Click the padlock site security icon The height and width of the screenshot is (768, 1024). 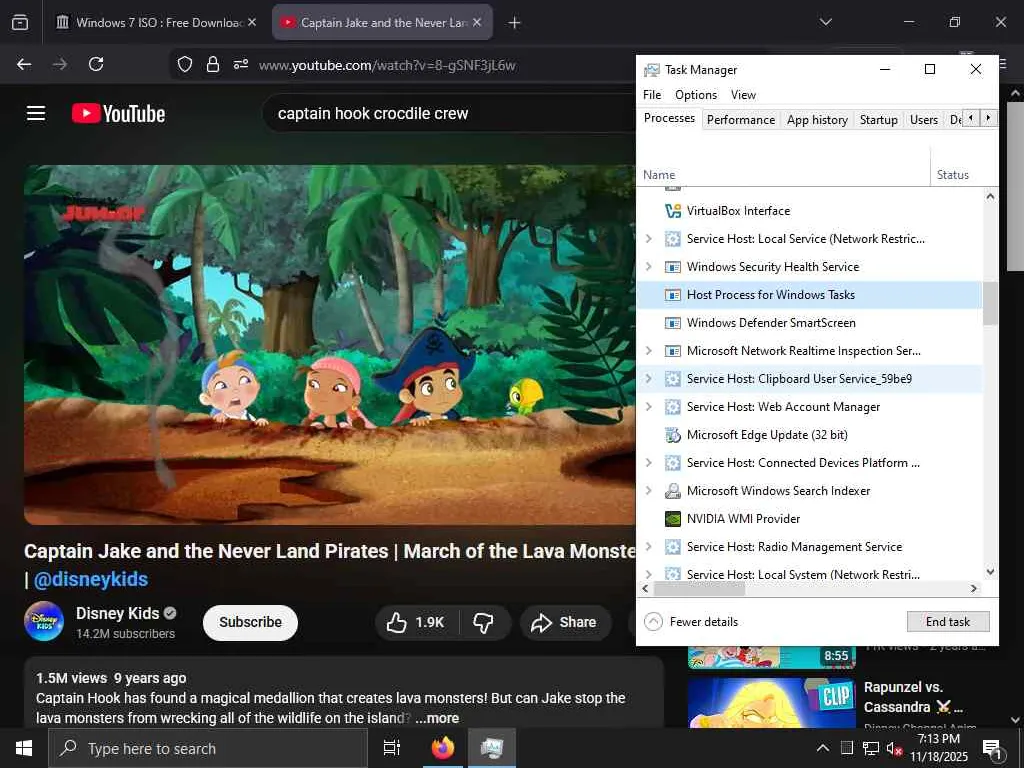213,64
